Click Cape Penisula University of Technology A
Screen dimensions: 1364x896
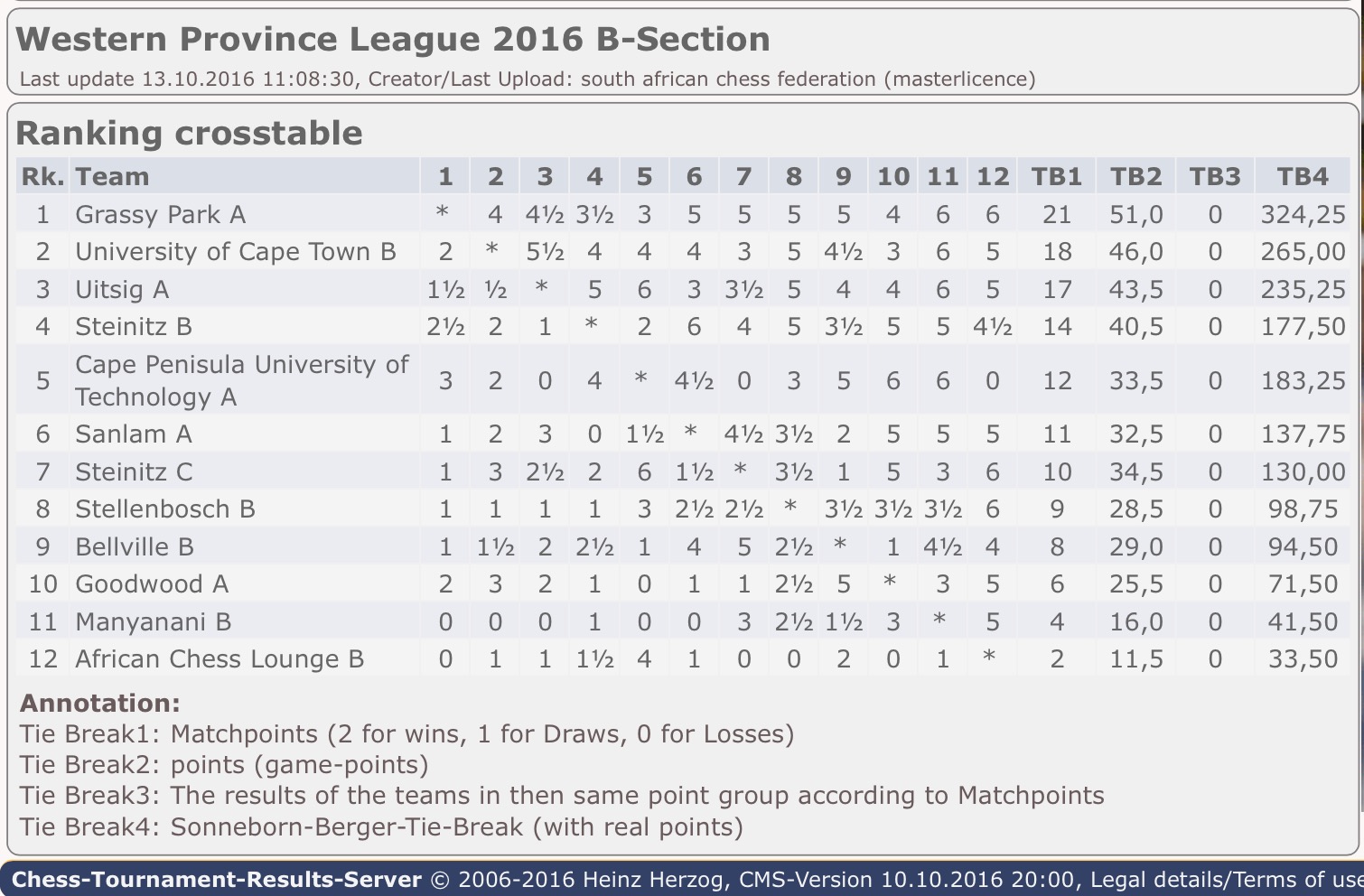click(x=241, y=380)
